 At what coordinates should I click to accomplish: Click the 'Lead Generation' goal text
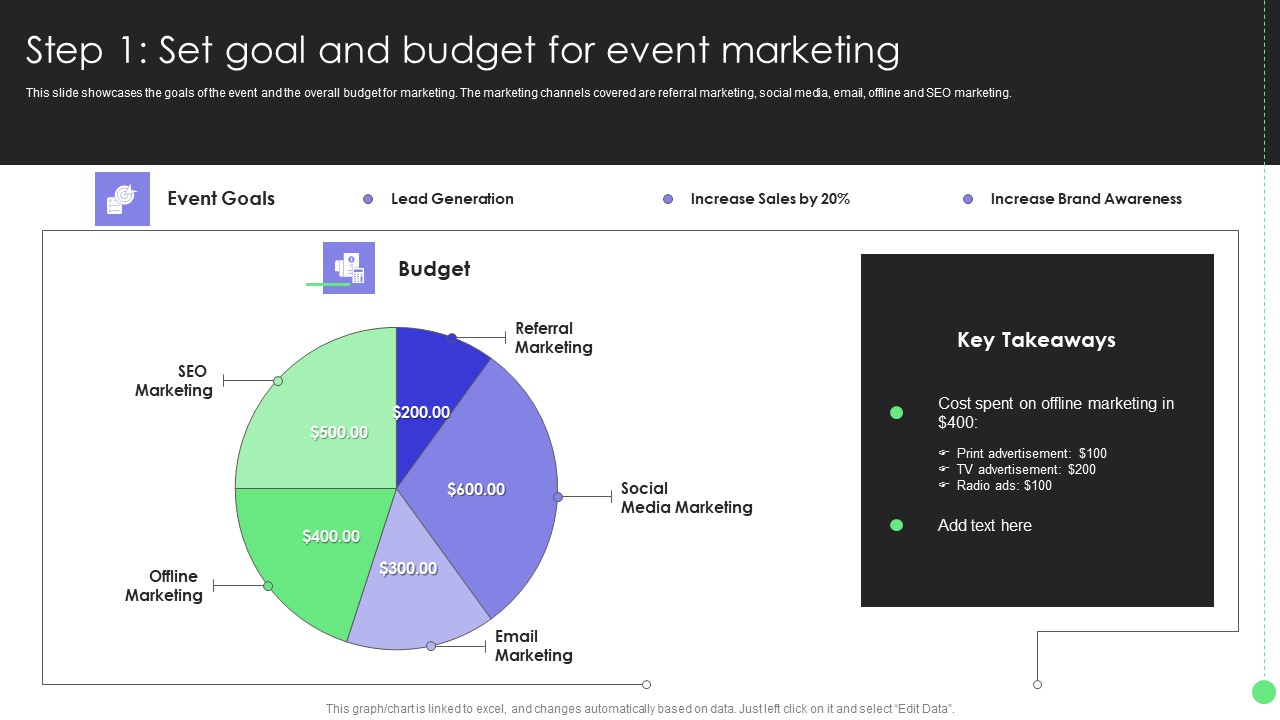click(x=452, y=199)
